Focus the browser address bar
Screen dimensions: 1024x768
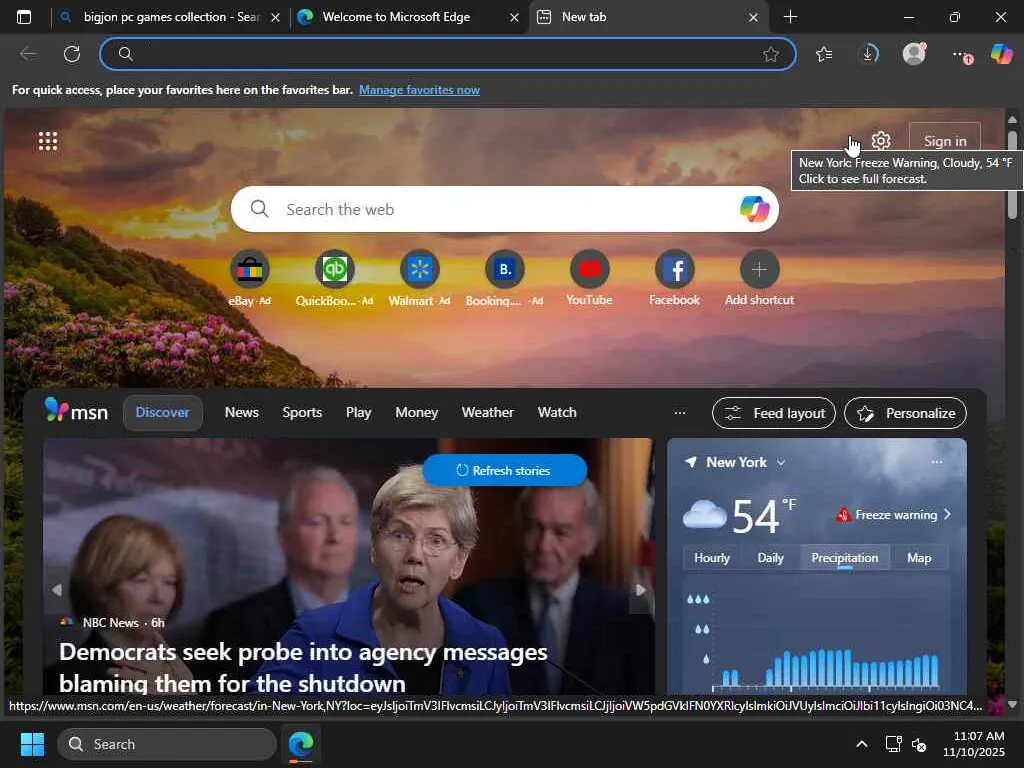pos(448,54)
